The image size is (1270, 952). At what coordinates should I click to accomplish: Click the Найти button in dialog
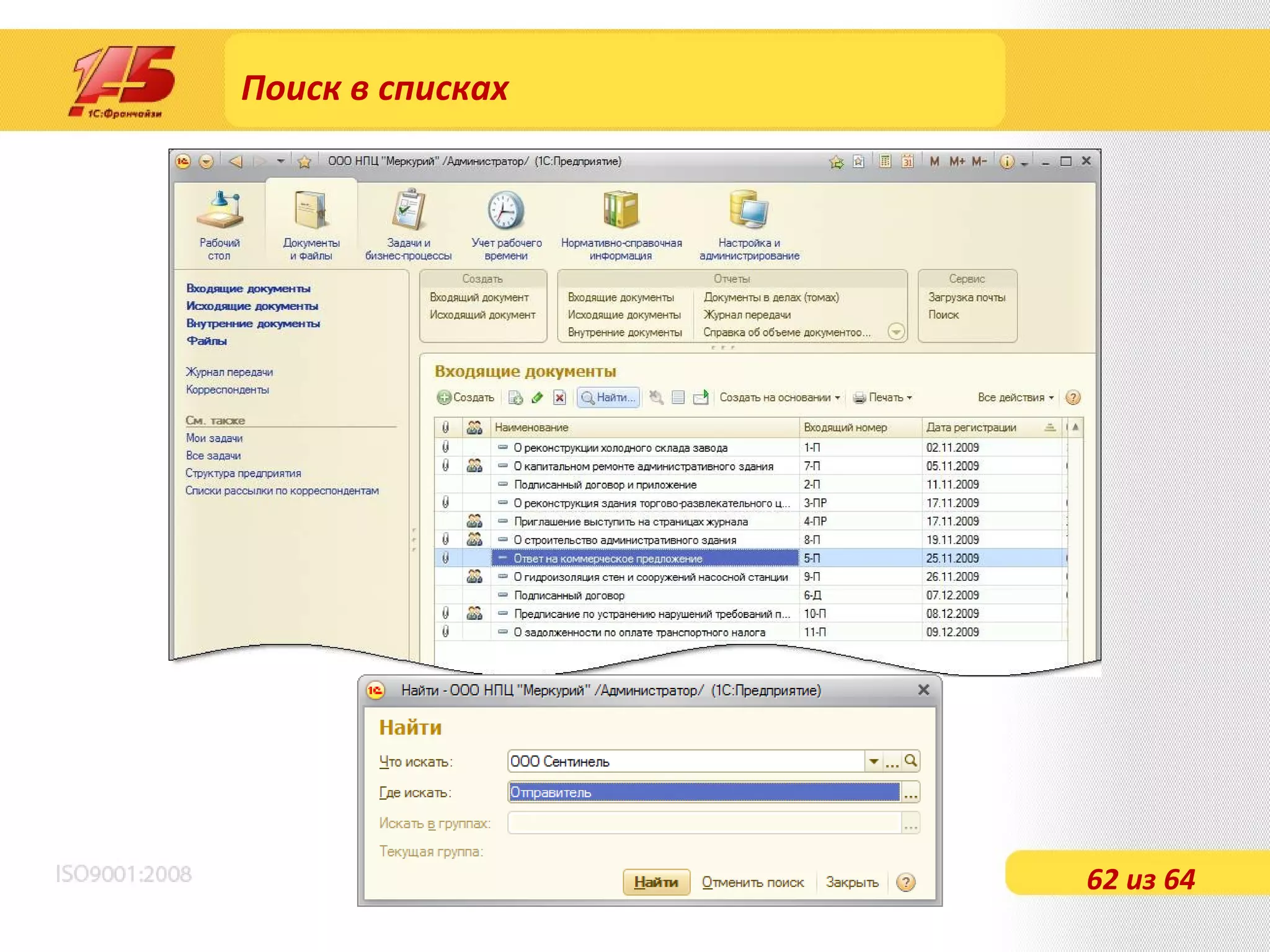coord(656,882)
